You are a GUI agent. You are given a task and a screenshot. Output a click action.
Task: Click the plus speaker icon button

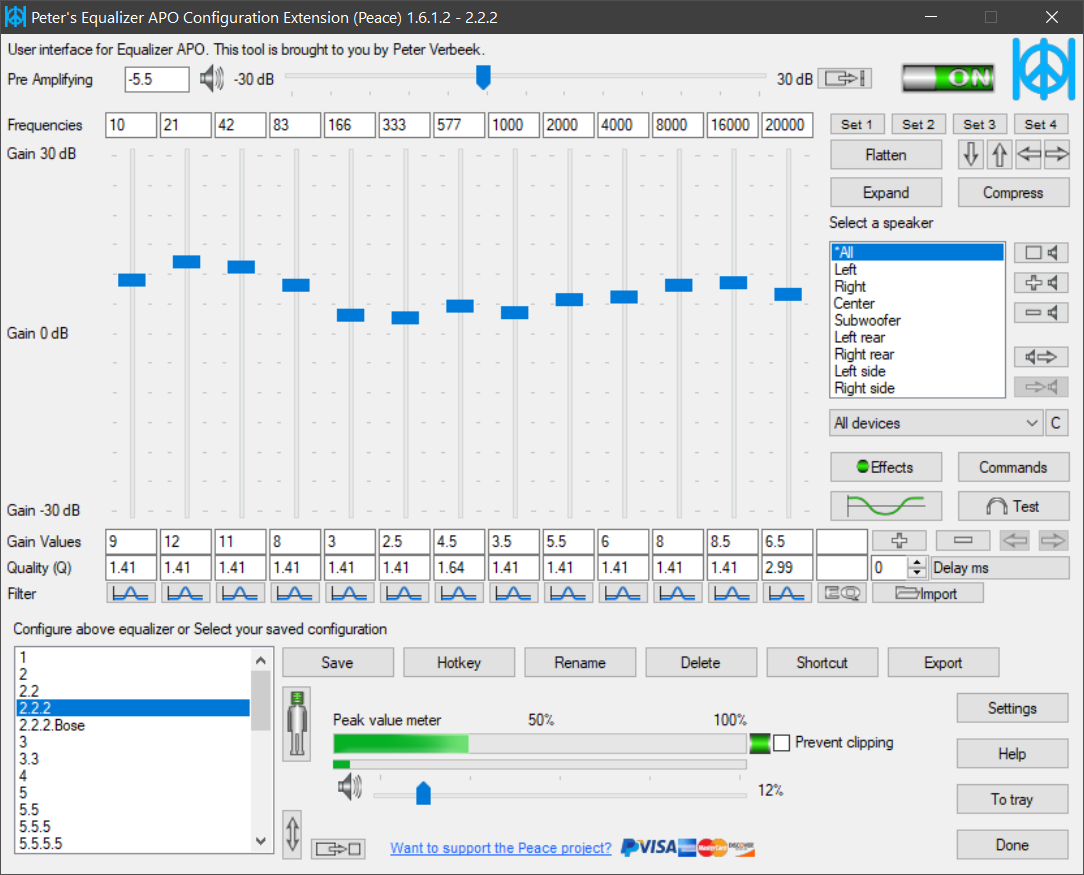click(x=1040, y=283)
